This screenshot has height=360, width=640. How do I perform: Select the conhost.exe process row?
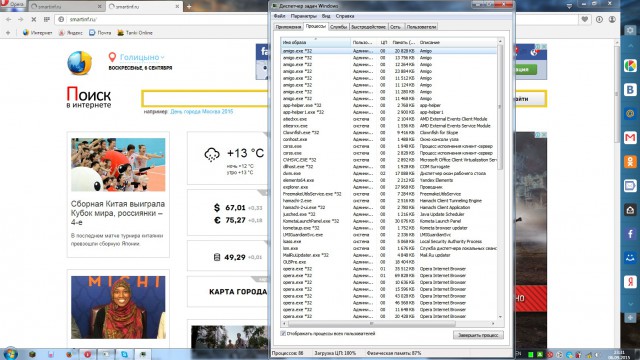pos(389,139)
